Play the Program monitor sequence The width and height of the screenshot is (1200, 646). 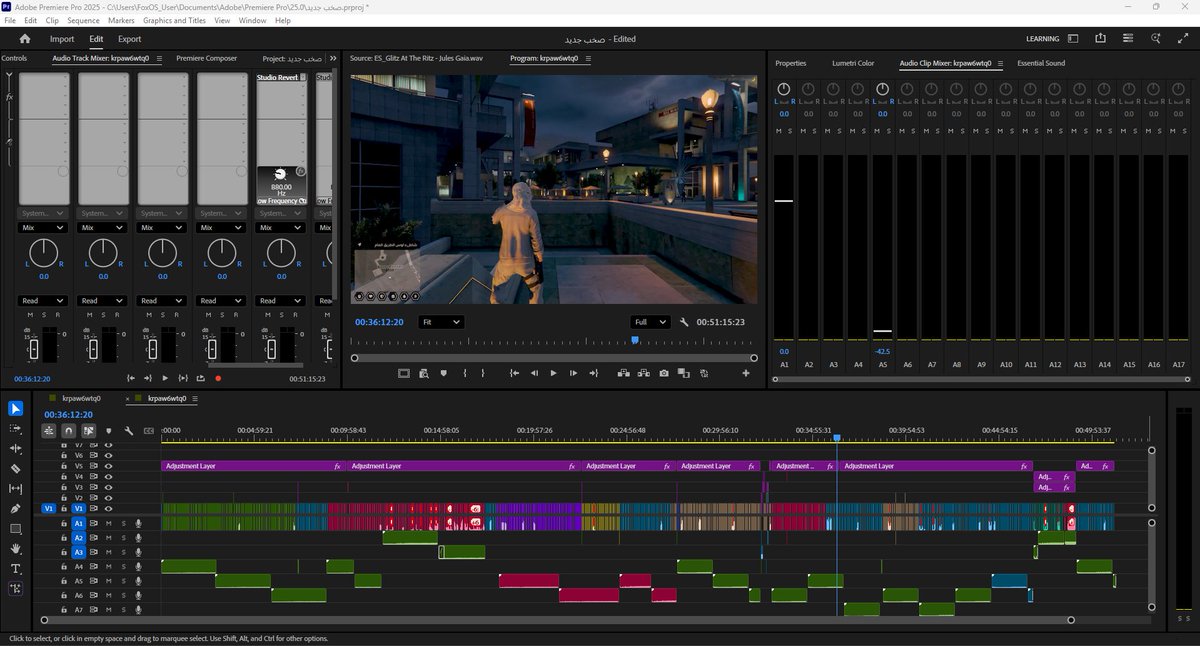tap(553, 373)
